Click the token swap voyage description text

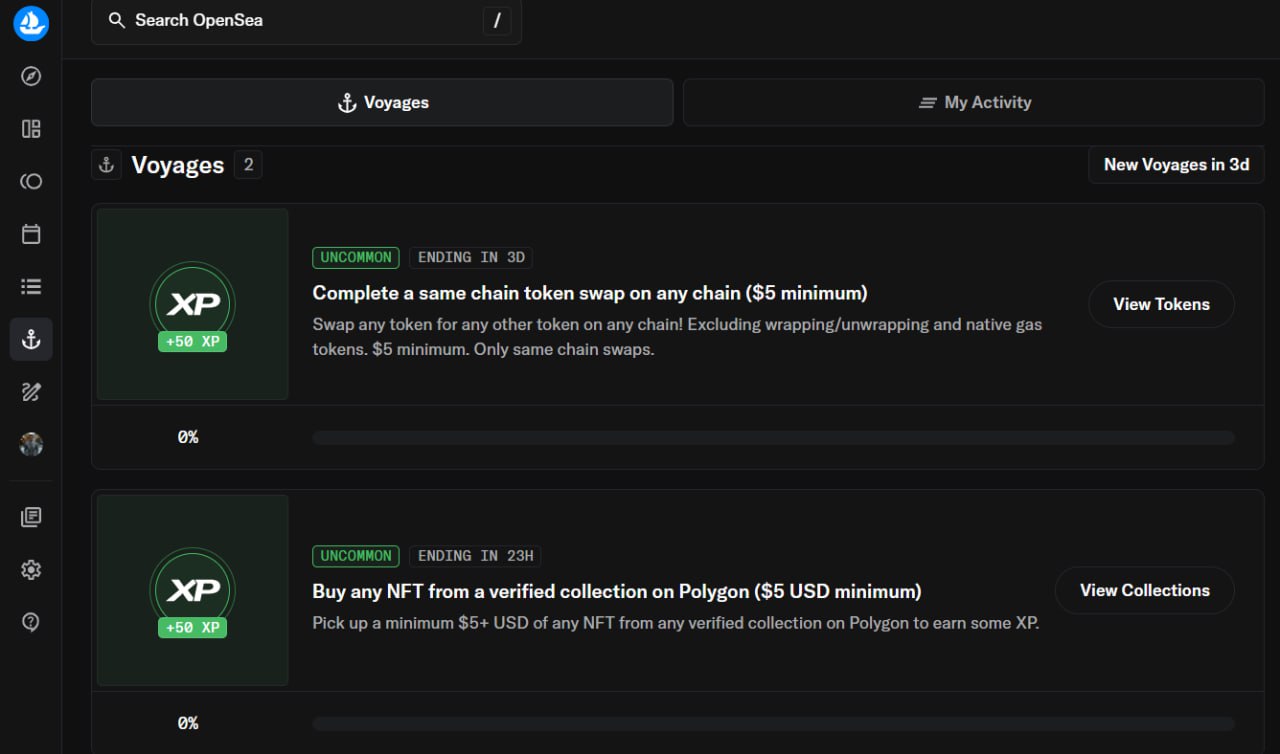(677, 337)
